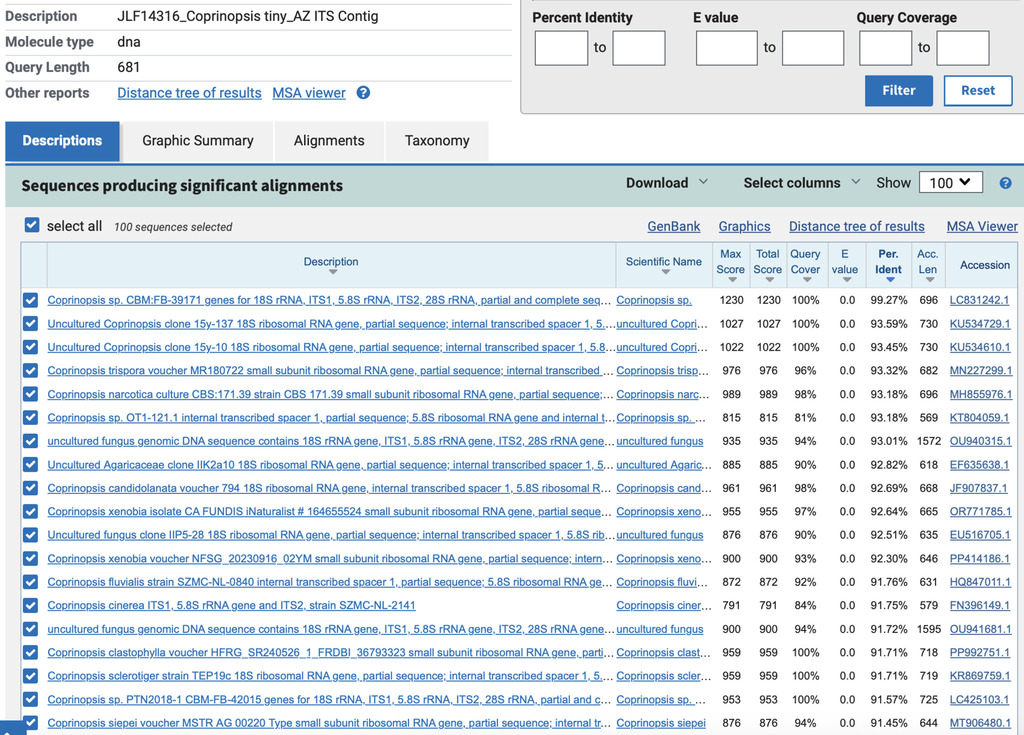Sort by Max Score arrow
This screenshot has width=1024, height=735.
pos(732,280)
